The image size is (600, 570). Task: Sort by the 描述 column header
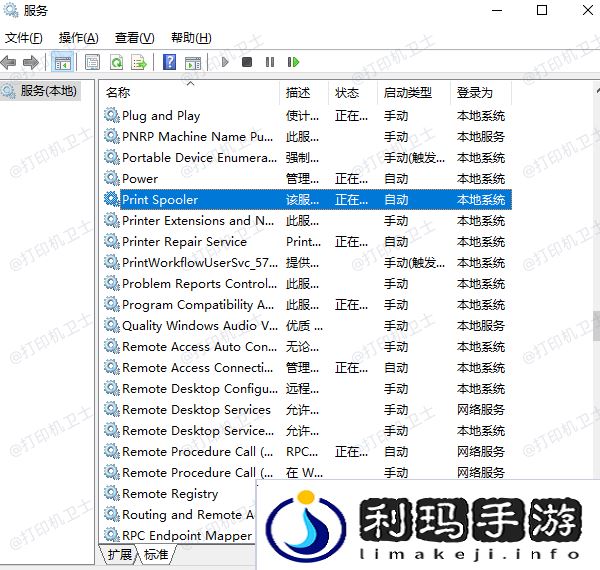point(304,93)
